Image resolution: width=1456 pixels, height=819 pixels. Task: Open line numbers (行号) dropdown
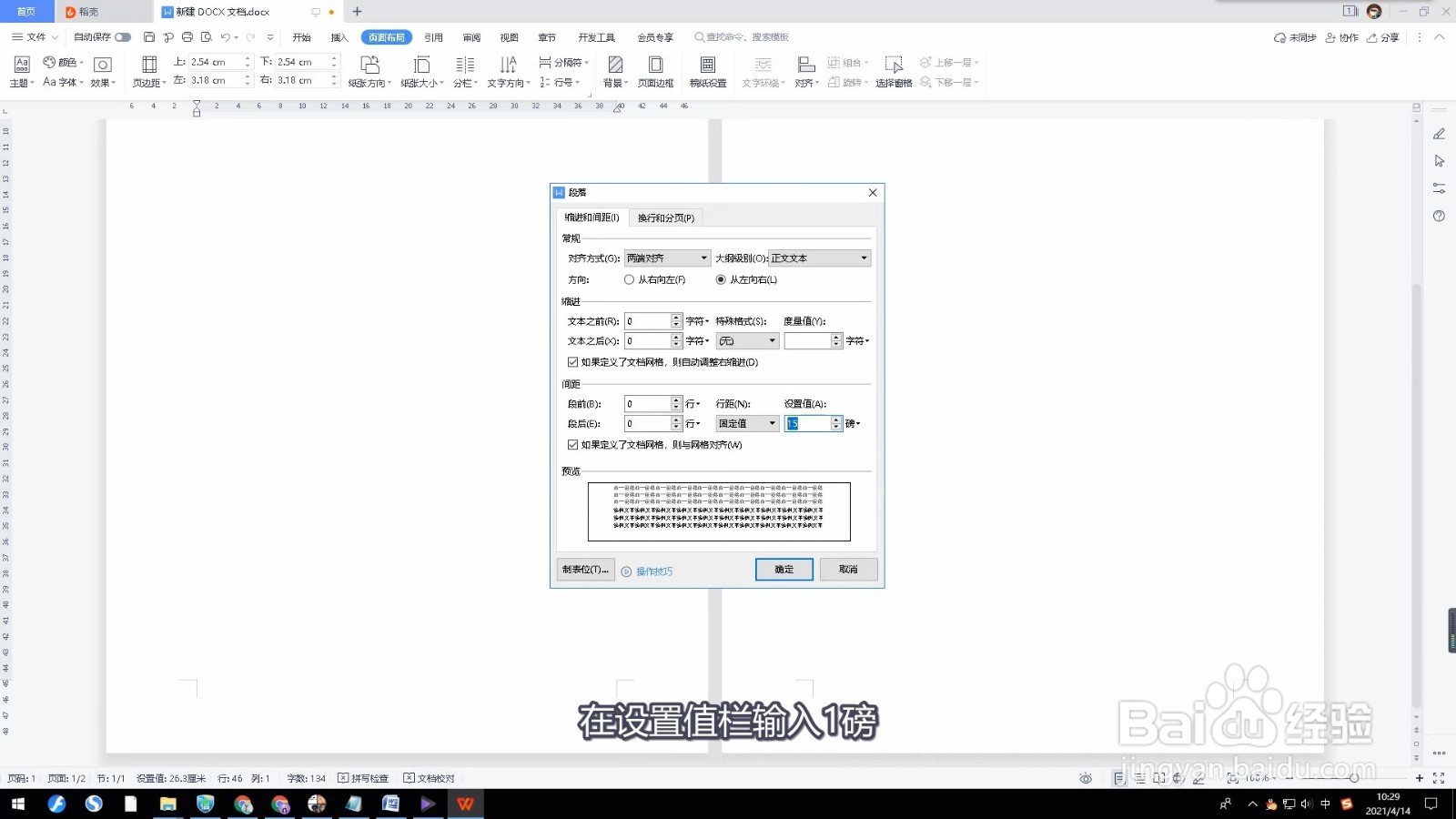[559, 82]
